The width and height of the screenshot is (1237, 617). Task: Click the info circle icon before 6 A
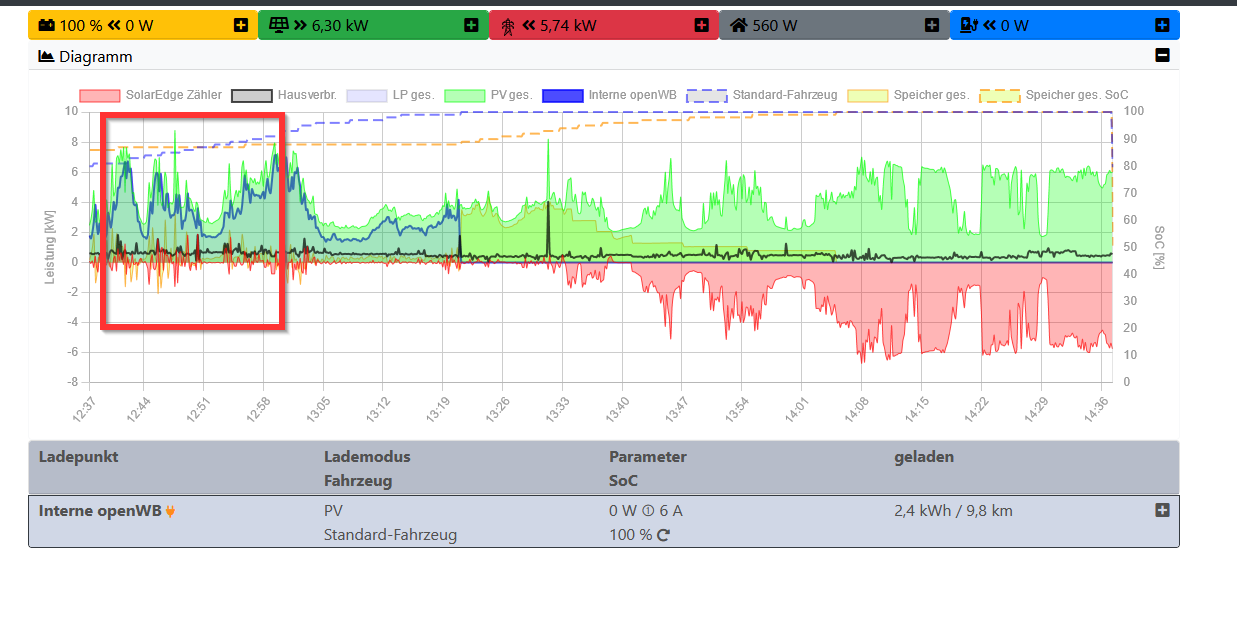point(648,511)
